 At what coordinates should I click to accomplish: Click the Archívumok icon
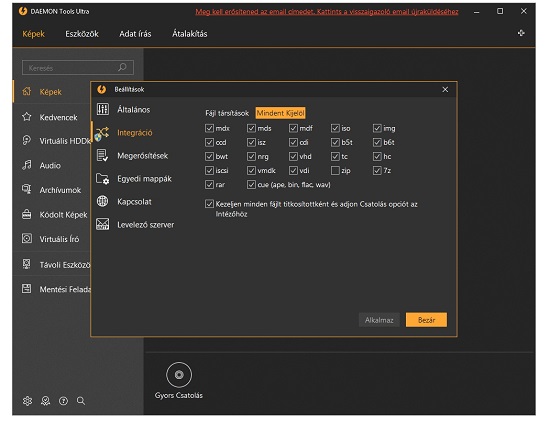click(27, 189)
